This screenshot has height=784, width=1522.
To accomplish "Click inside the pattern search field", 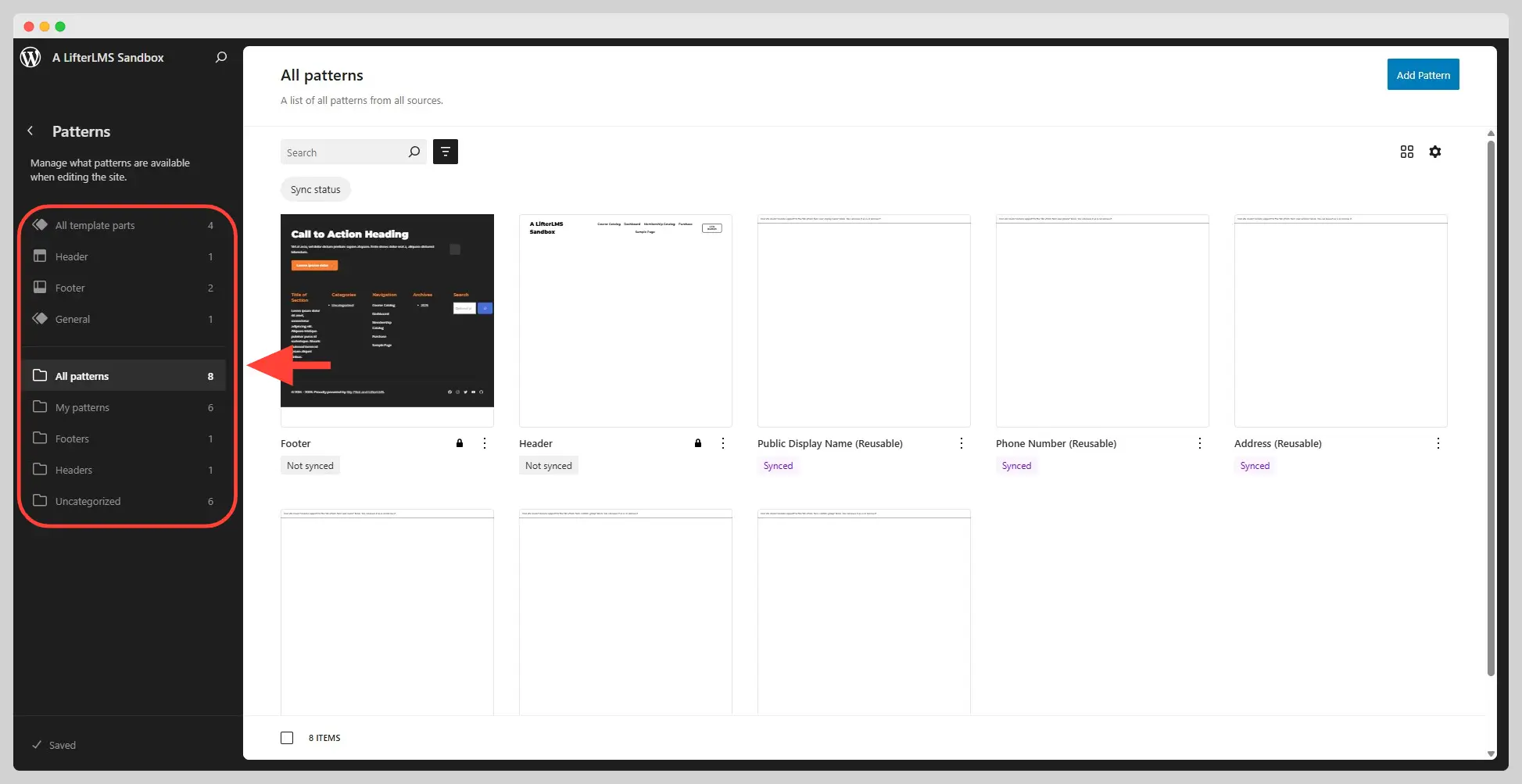I will 344,152.
